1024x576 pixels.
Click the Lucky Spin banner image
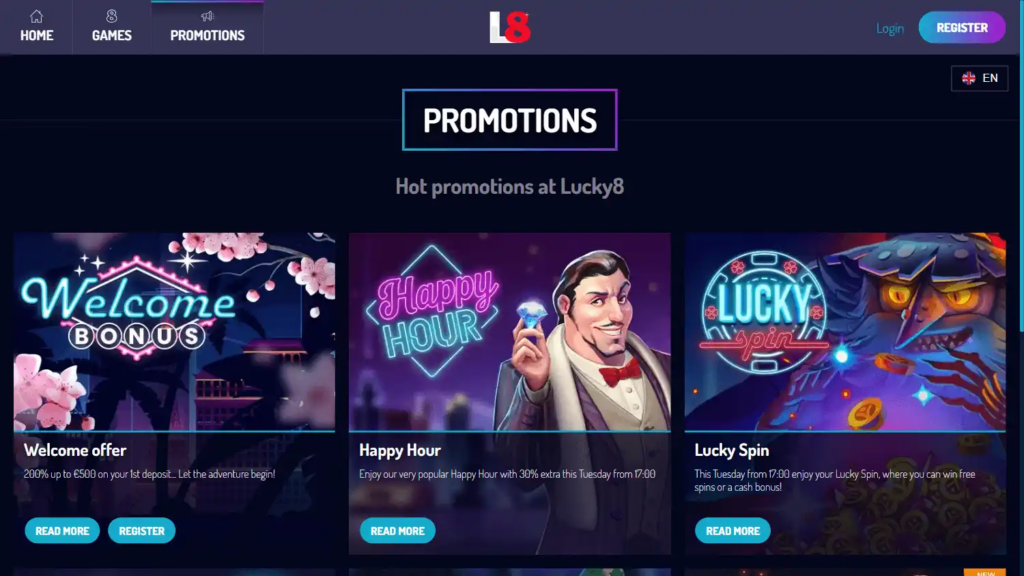(845, 332)
